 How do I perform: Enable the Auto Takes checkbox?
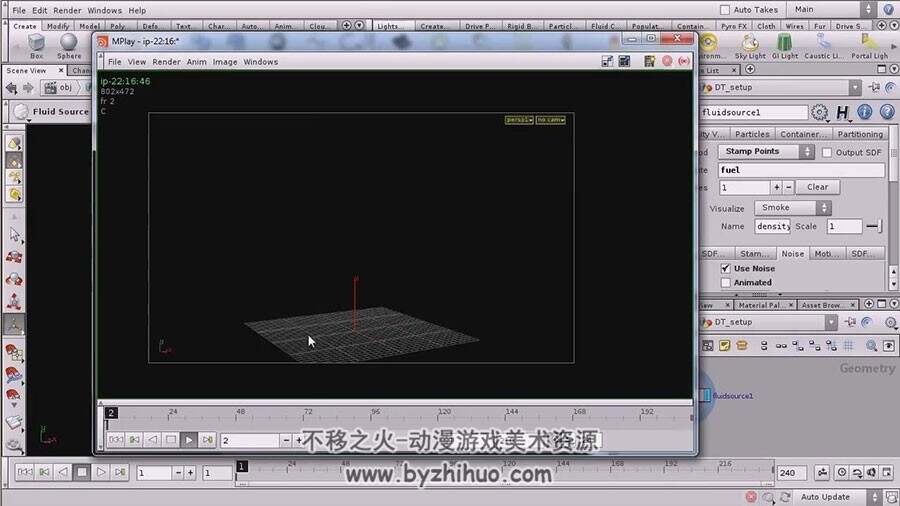[724, 10]
